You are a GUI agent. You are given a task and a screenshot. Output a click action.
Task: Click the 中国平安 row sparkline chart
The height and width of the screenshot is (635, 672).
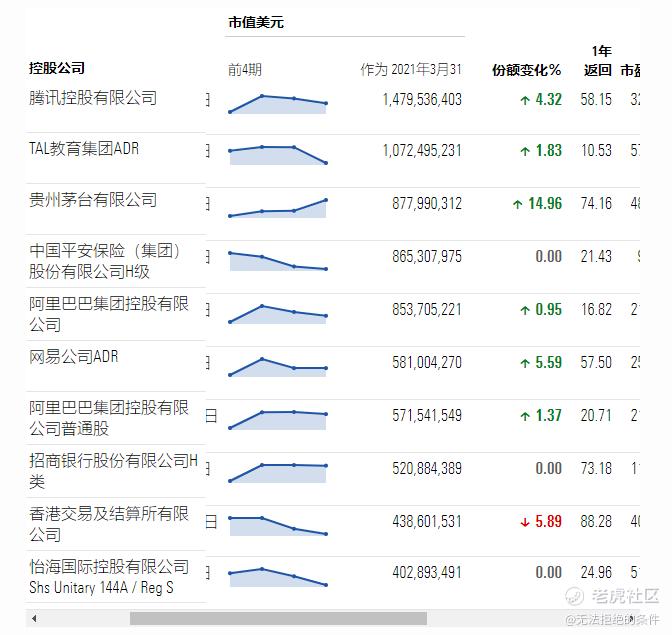point(278,261)
